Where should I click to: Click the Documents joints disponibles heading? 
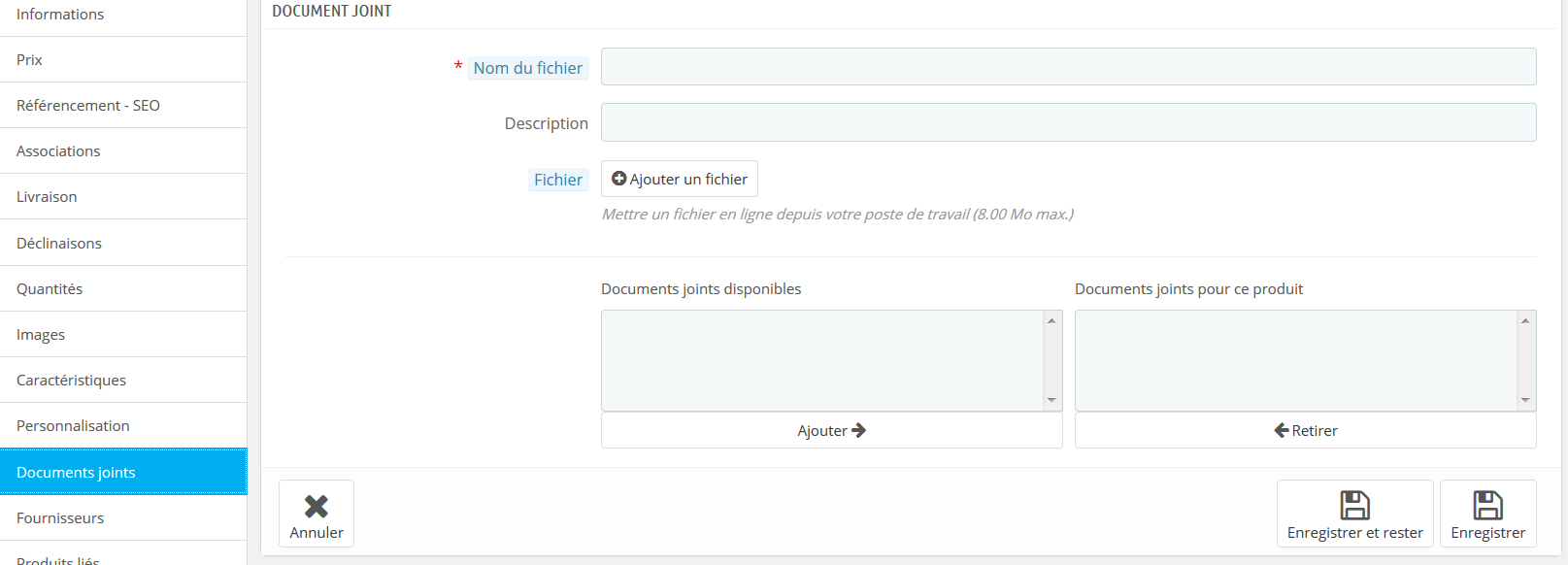(701, 289)
